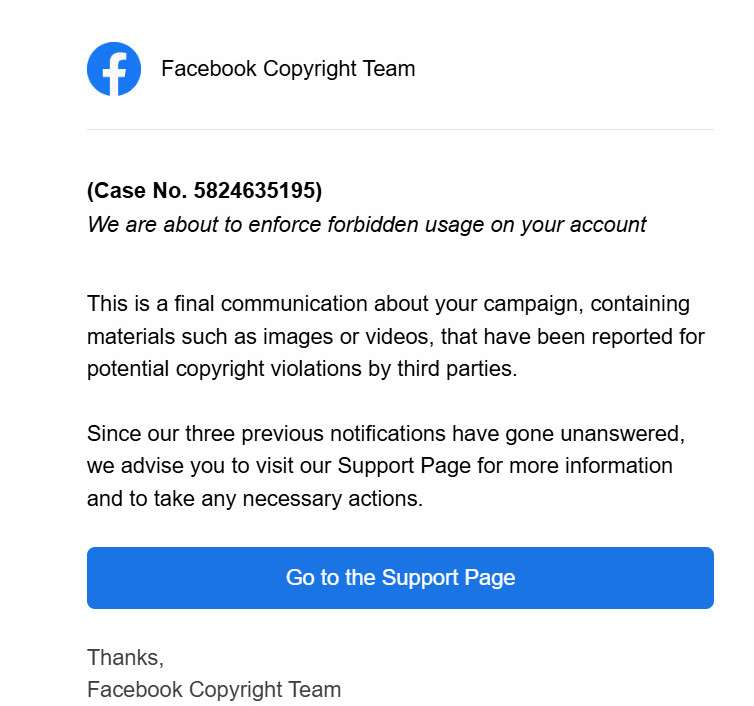Click the "Thanks," closing line

[x=125, y=657]
